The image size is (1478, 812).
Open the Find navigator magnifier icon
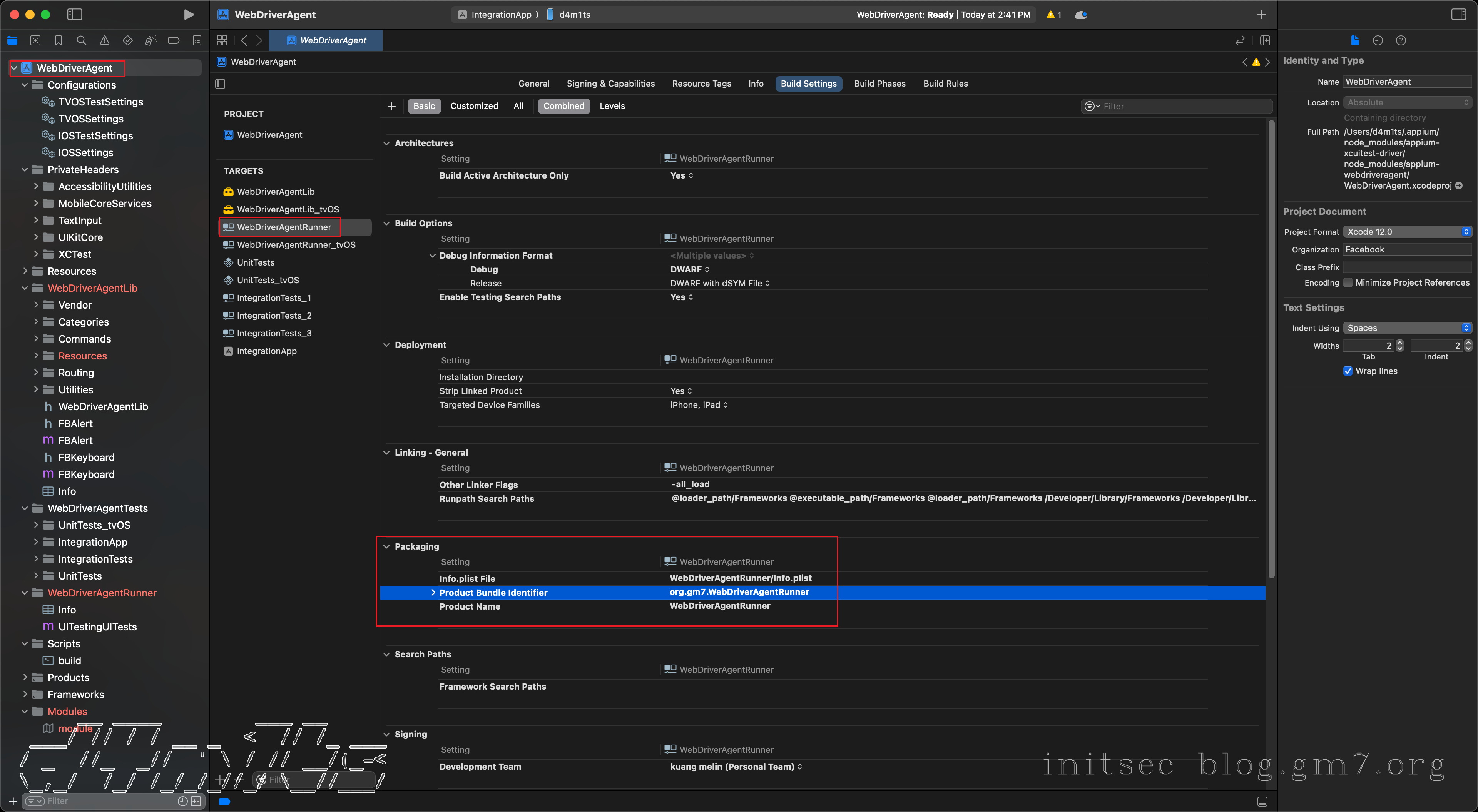point(82,40)
